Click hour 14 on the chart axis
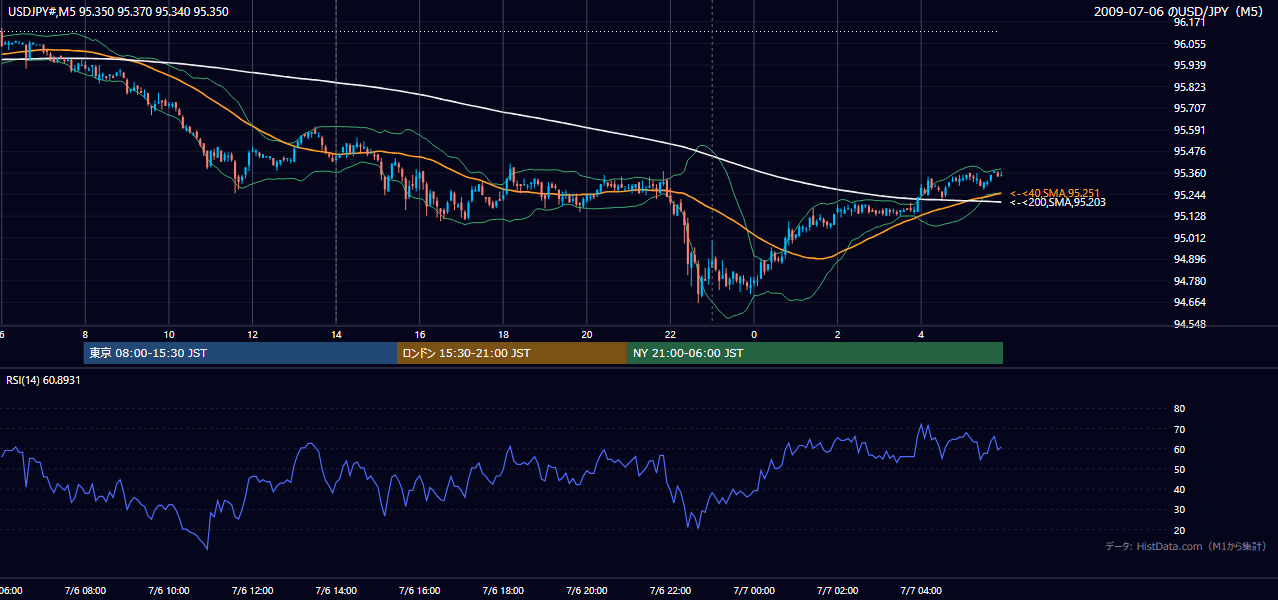This screenshot has width=1278, height=600. (x=336, y=335)
